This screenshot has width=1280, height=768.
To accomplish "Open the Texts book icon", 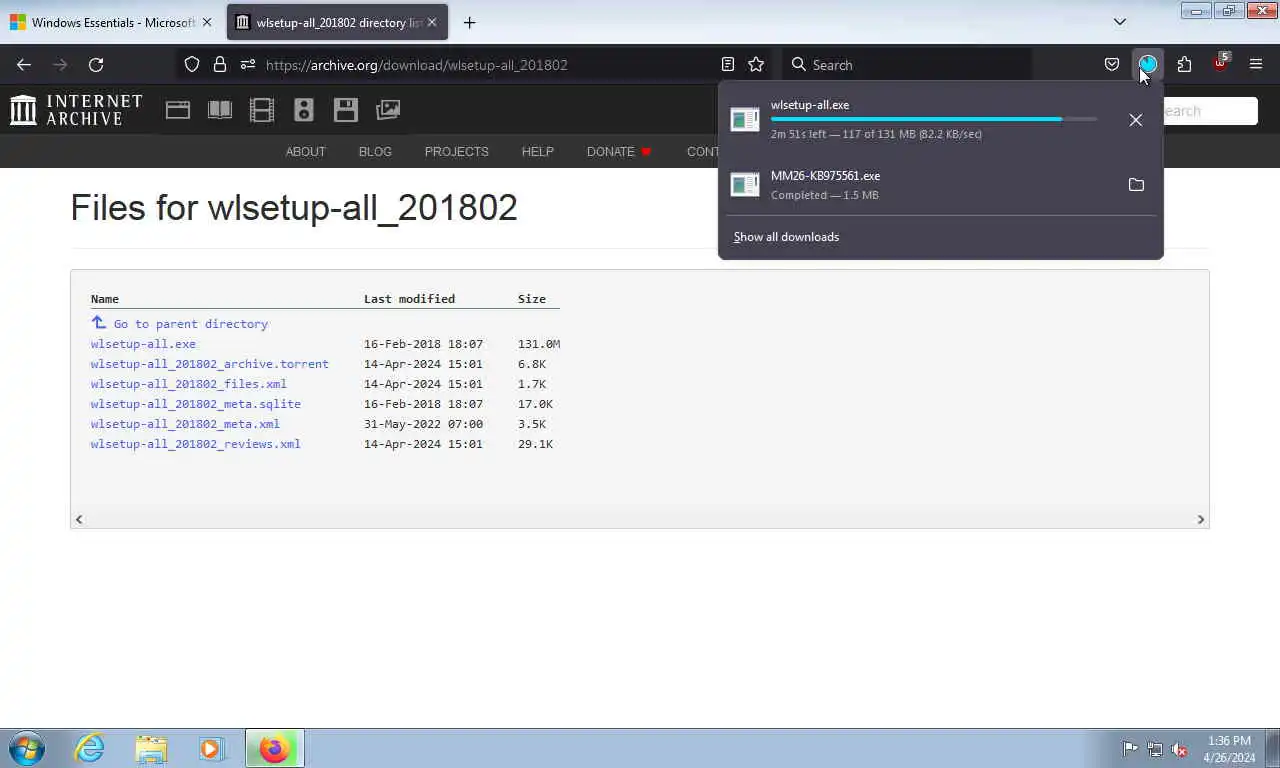I will (x=220, y=110).
